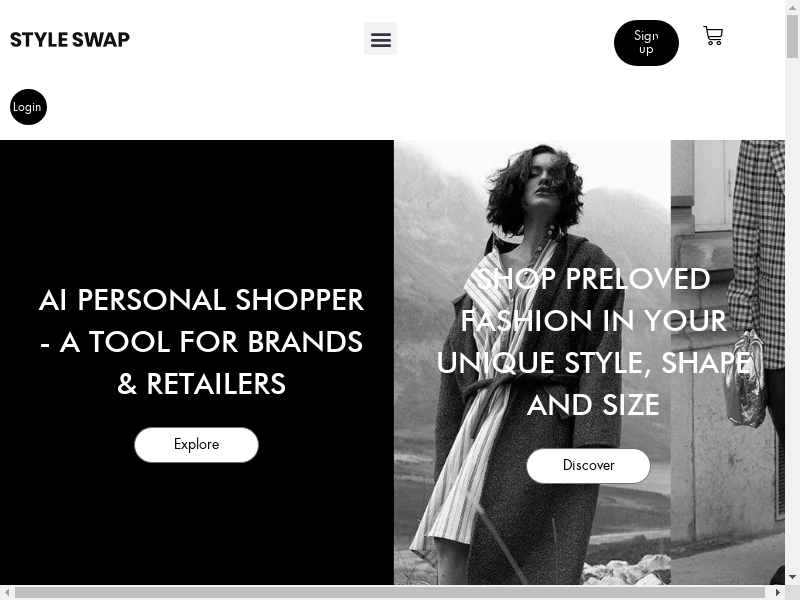This screenshot has height=600, width=800.
Task: Click the horizontal scrollbar left arrow
Action: pyautogui.click(x=7, y=592)
